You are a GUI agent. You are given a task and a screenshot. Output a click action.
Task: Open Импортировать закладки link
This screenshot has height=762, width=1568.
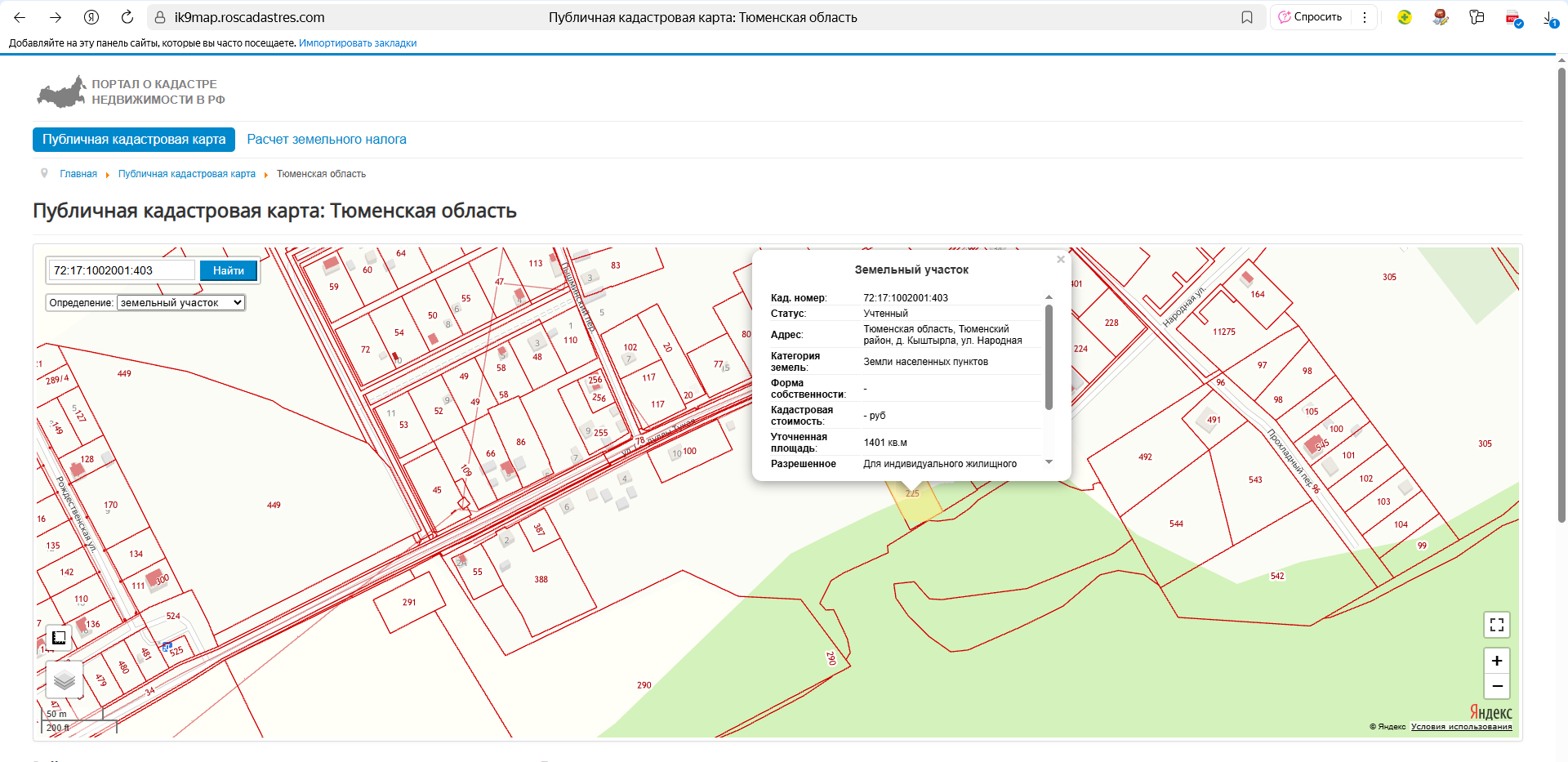click(358, 43)
